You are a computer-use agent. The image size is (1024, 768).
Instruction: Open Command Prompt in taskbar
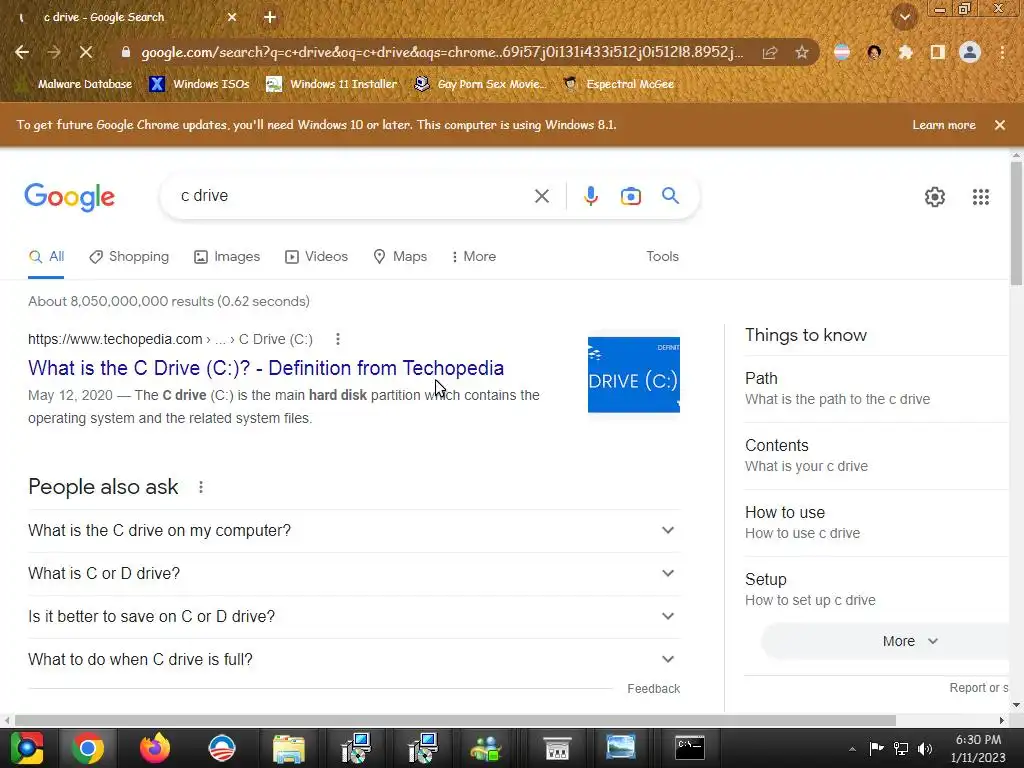690,748
